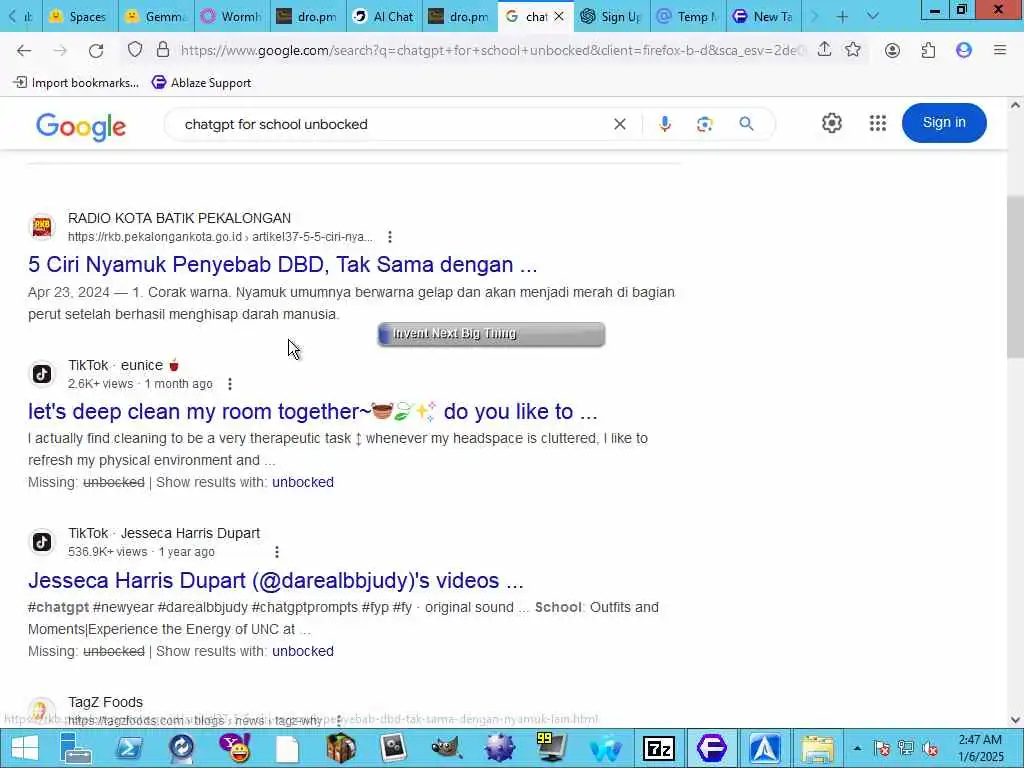Go back to the previous page
The width and height of the screenshot is (1024, 768).
pos(24,50)
